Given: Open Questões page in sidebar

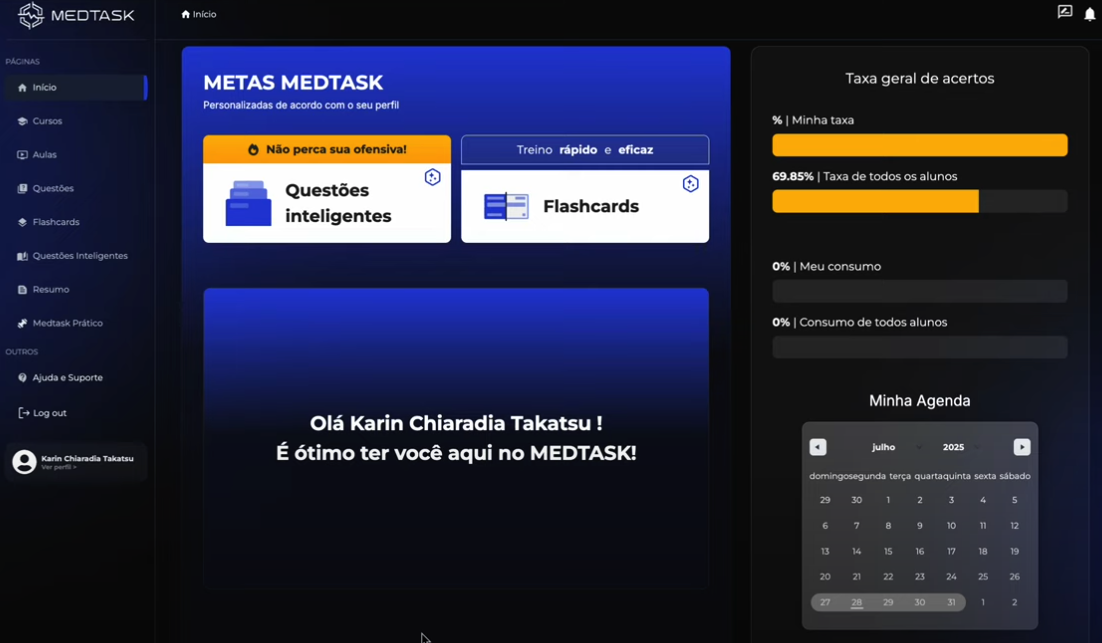Looking at the screenshot, I should tap(76, 189).
